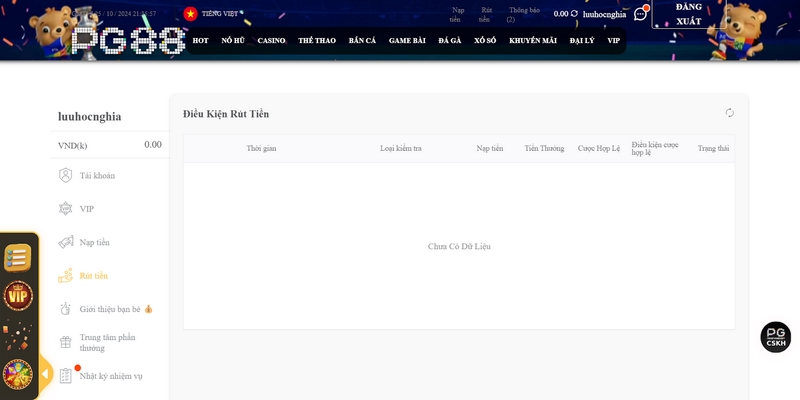Open the floating task list icon
Screen dimensions: 800x400
(x=18, y=257)
